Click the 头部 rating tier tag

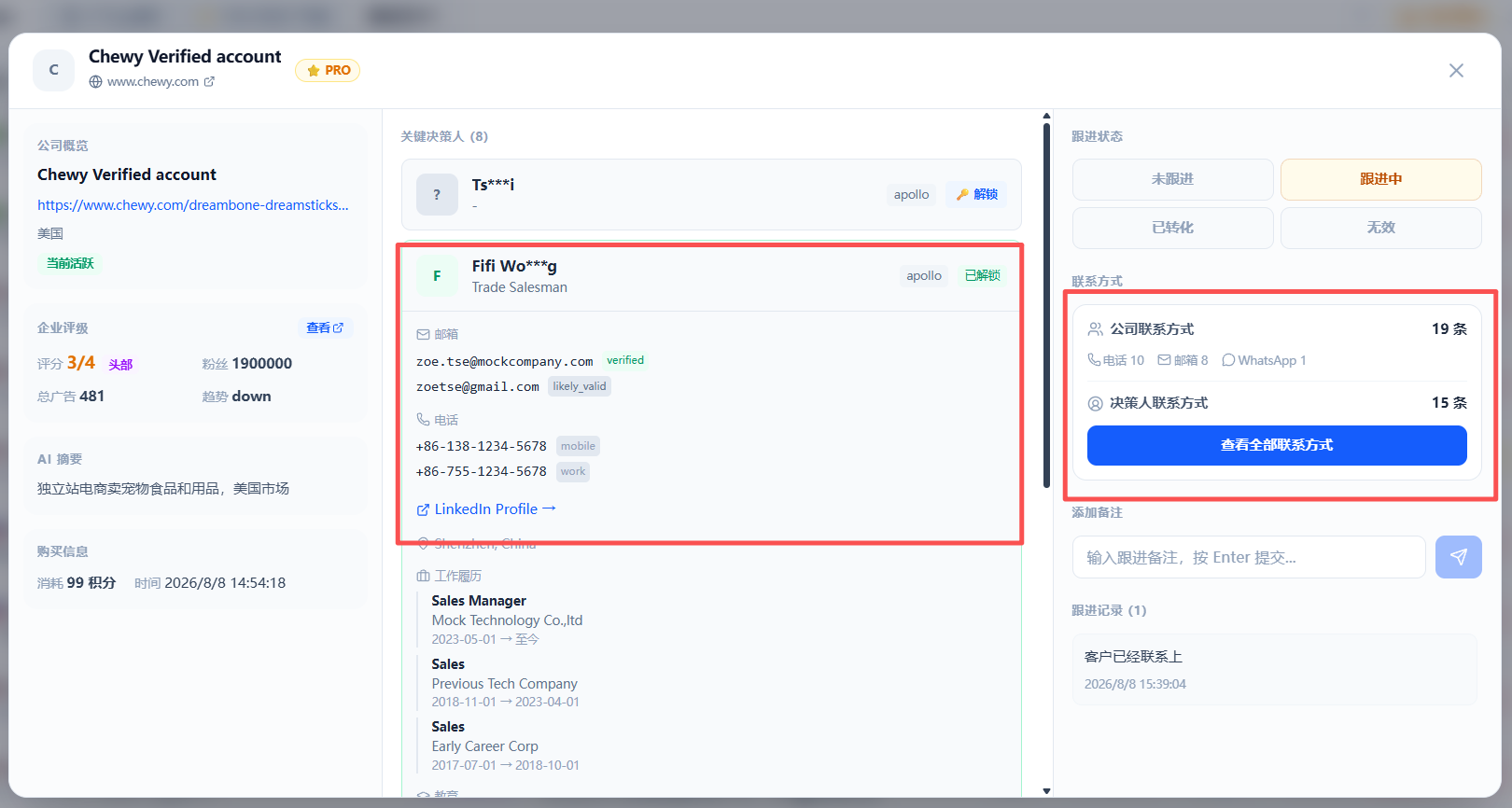coord(120,365)
